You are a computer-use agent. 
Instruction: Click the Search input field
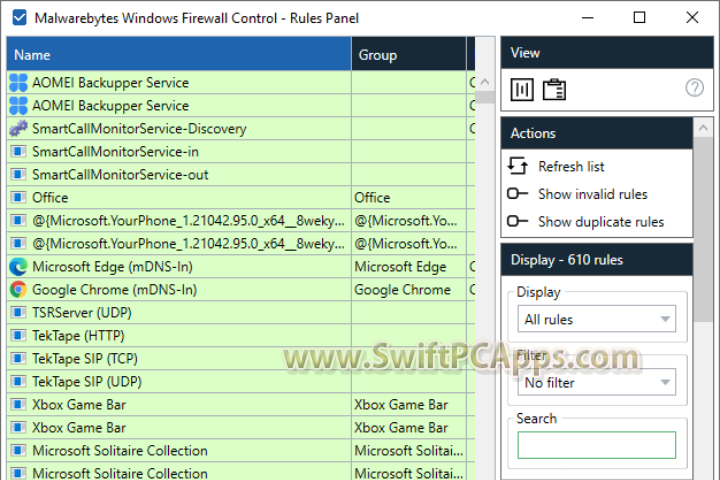[596, 445]
